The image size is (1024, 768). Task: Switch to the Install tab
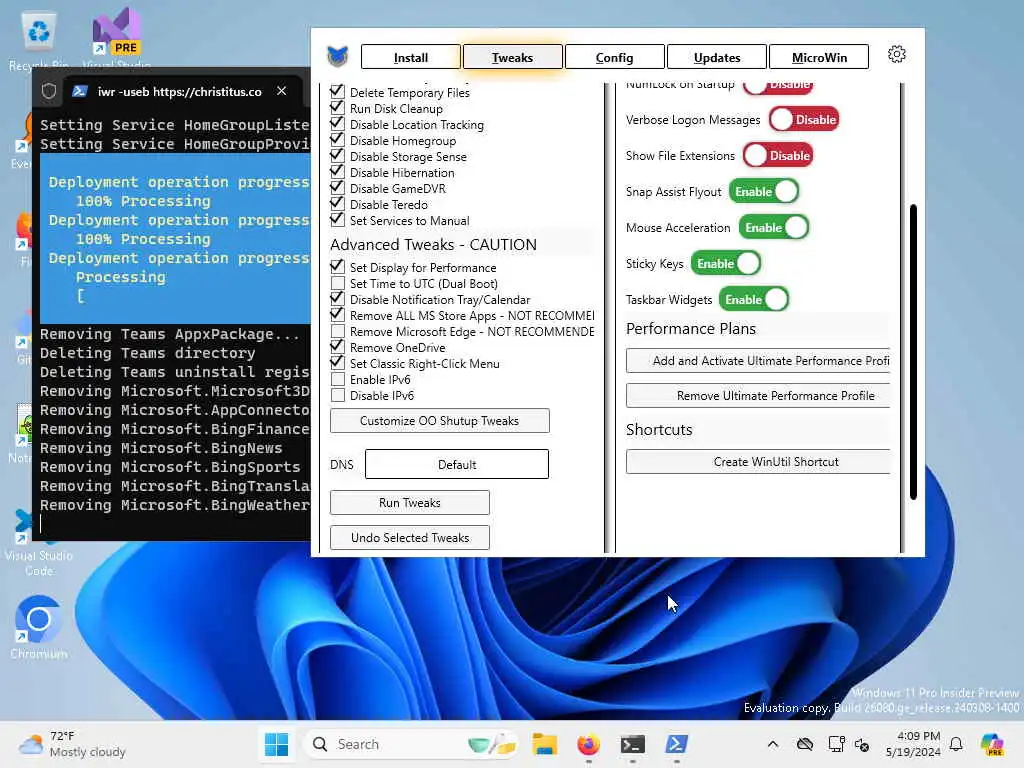point(411,57)
